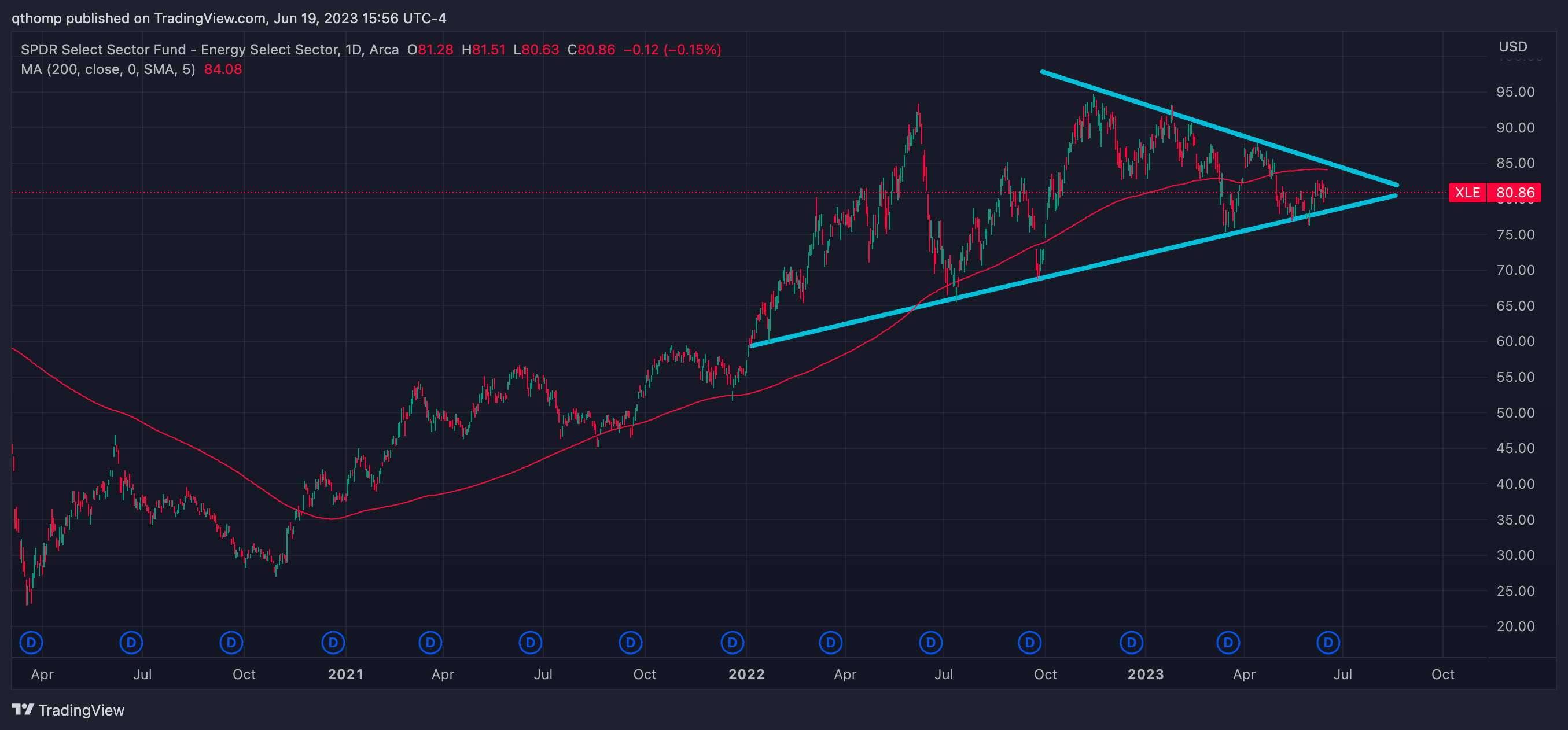Click the MA (200, close, 0, SMA, 5) legend
Viewport: 1568px width, 730px height.
click(108, 69)
